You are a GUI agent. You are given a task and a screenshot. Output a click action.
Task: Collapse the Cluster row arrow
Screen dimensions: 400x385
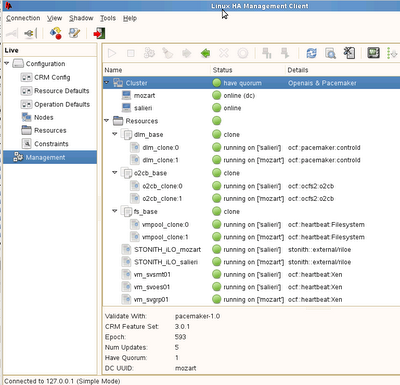(x=107, y=82)
